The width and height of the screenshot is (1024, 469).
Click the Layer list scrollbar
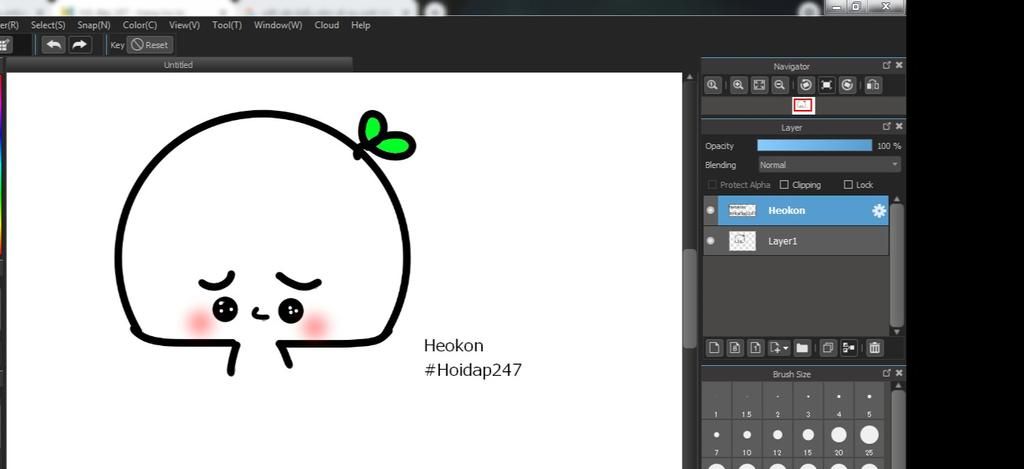tap(897, 265)
